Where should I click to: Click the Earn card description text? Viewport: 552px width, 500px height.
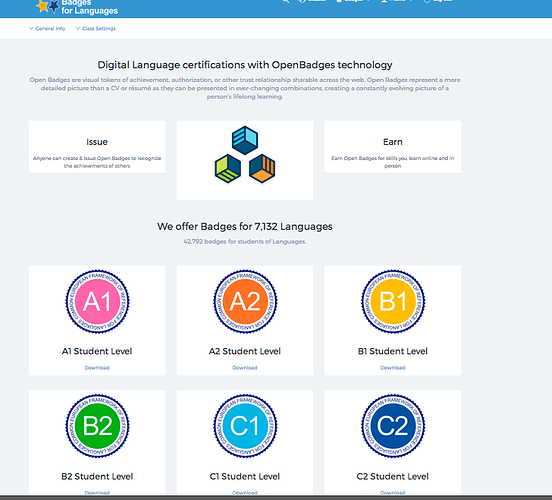tap(393, 162)
